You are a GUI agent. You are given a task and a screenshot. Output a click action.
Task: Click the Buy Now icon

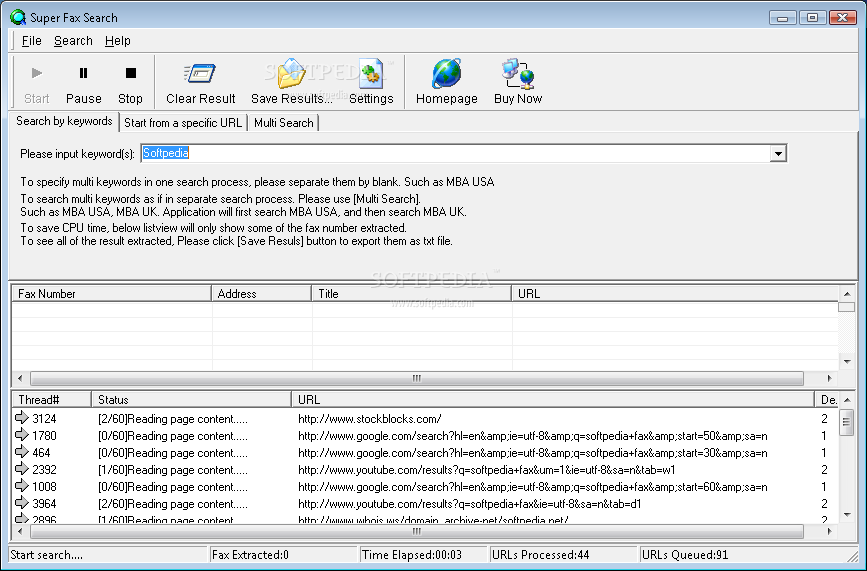(518, 74)
